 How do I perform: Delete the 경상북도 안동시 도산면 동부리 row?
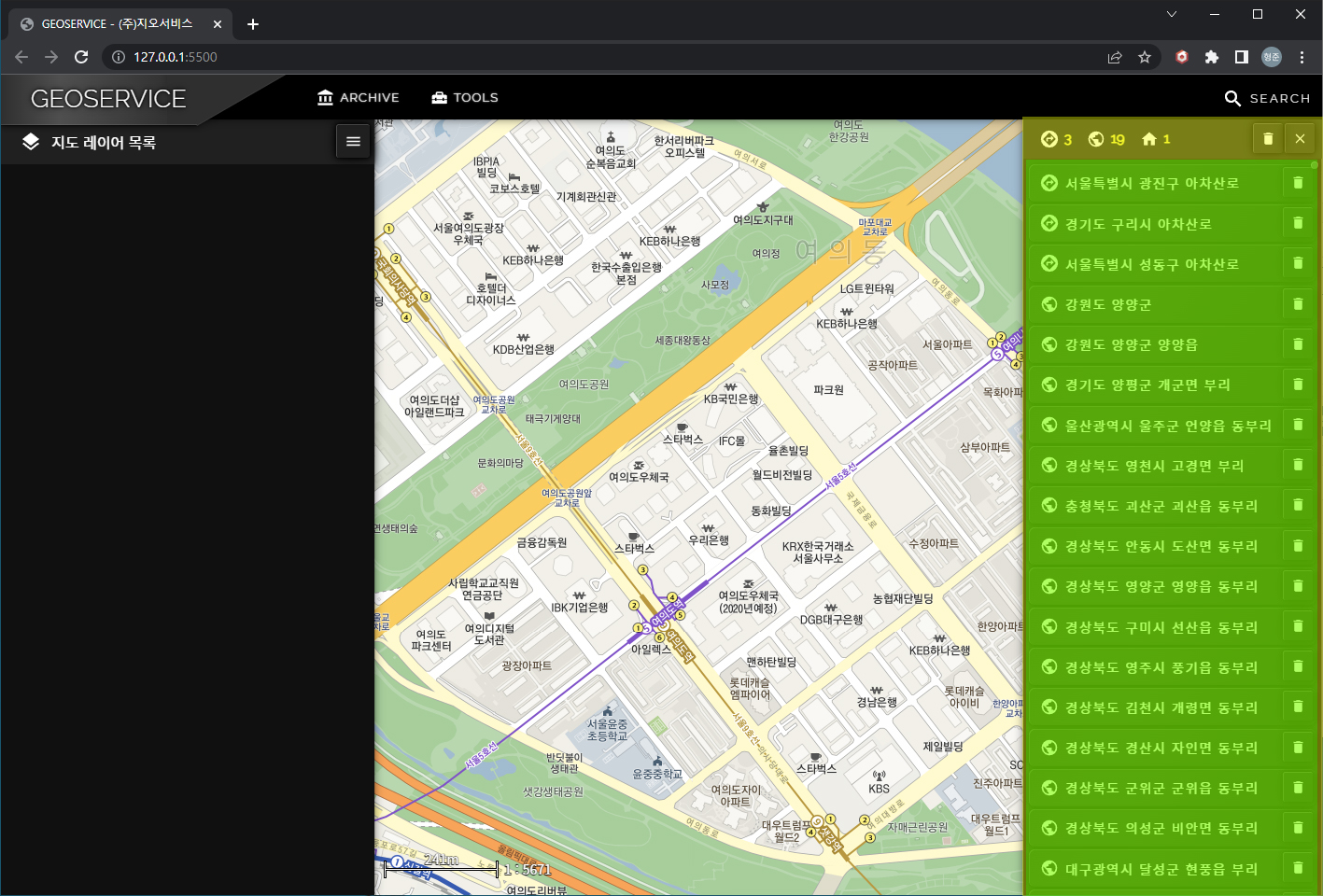tap(1298, 545)
